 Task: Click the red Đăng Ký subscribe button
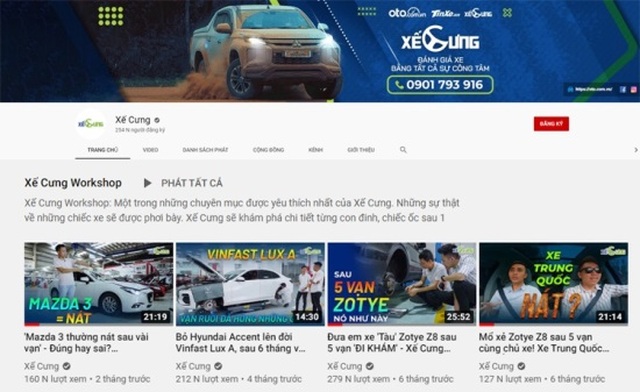tap(551, 124)
